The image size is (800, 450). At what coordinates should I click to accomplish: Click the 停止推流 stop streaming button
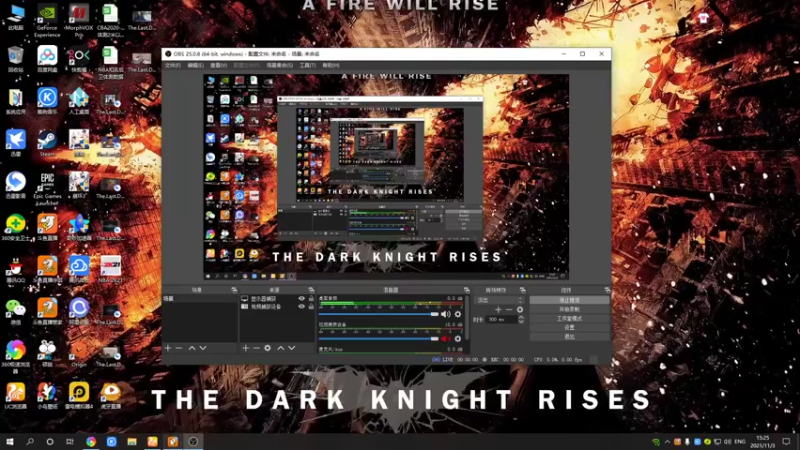coord(569,300)
